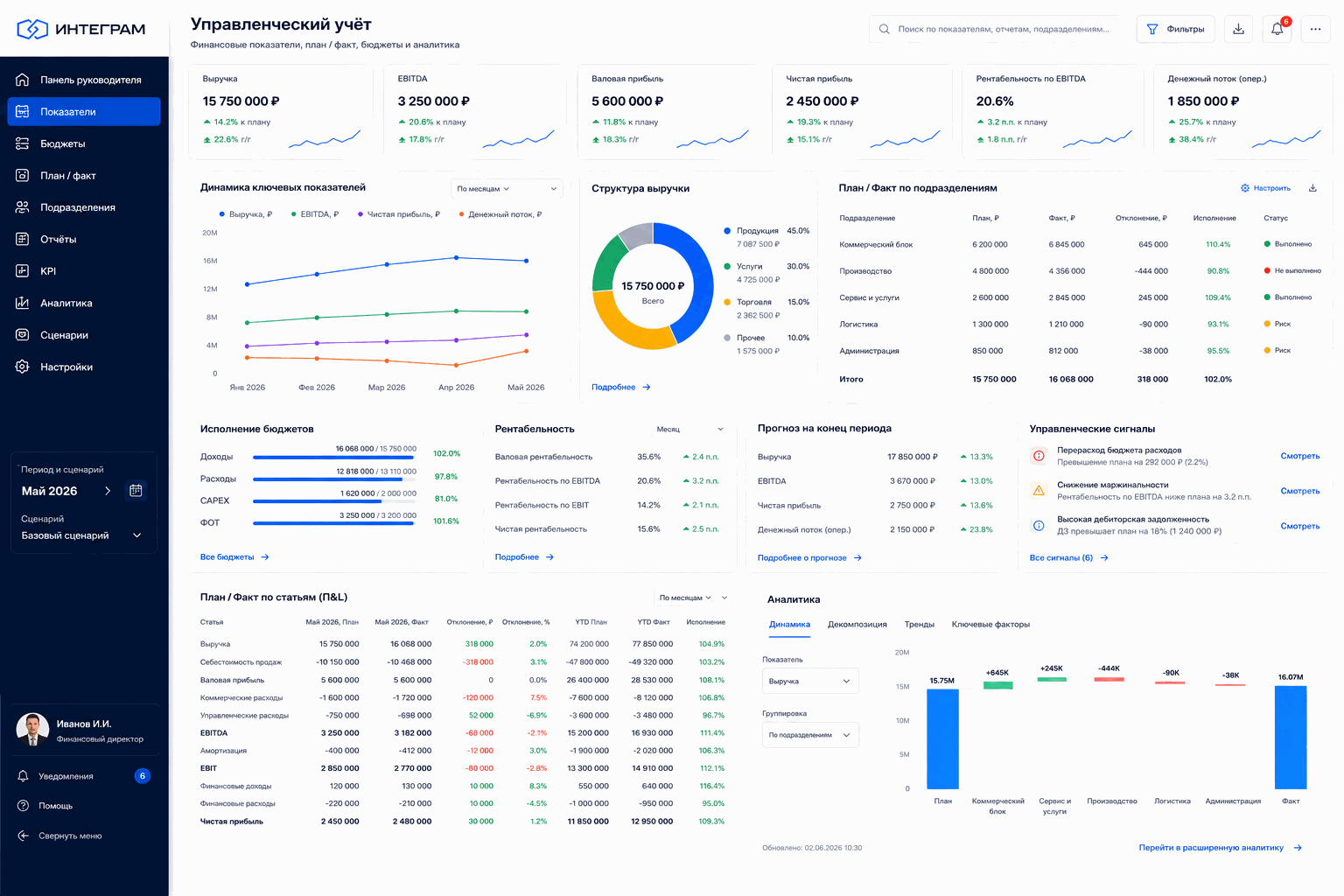Open Подробнее о прогнозе link
Screen dimensions: 1344x896
pos(810,557)
